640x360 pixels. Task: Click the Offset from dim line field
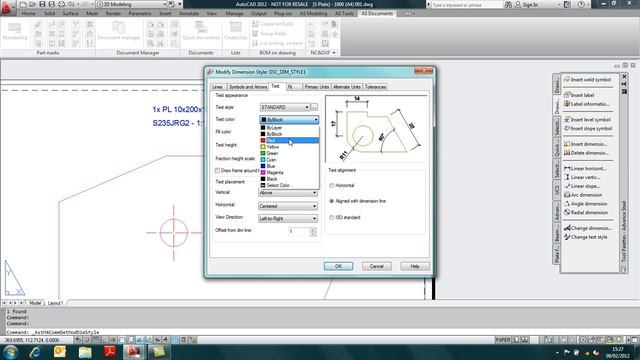point(299,232)
